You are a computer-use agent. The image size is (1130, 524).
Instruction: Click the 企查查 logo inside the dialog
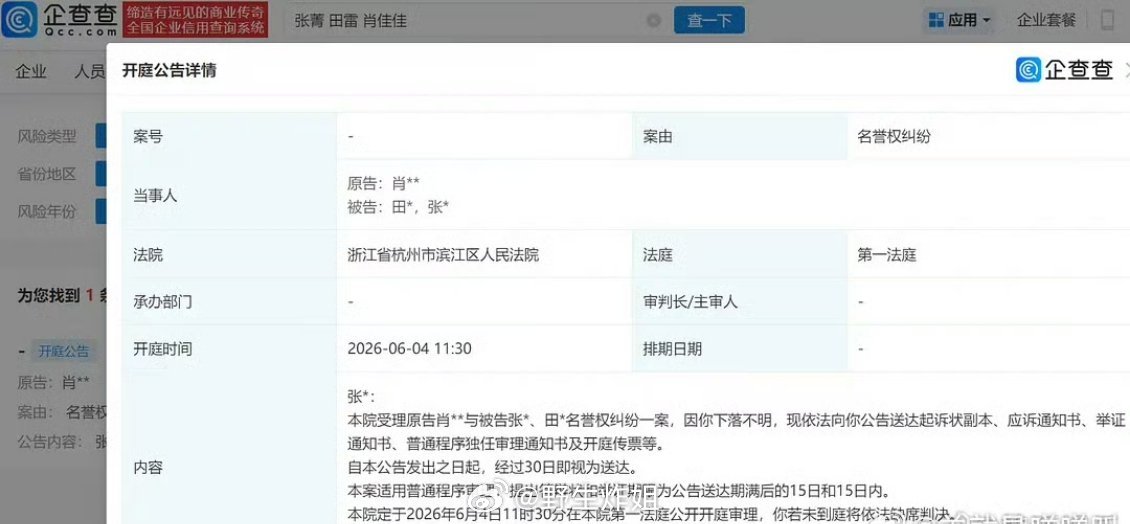(1064, 70)
